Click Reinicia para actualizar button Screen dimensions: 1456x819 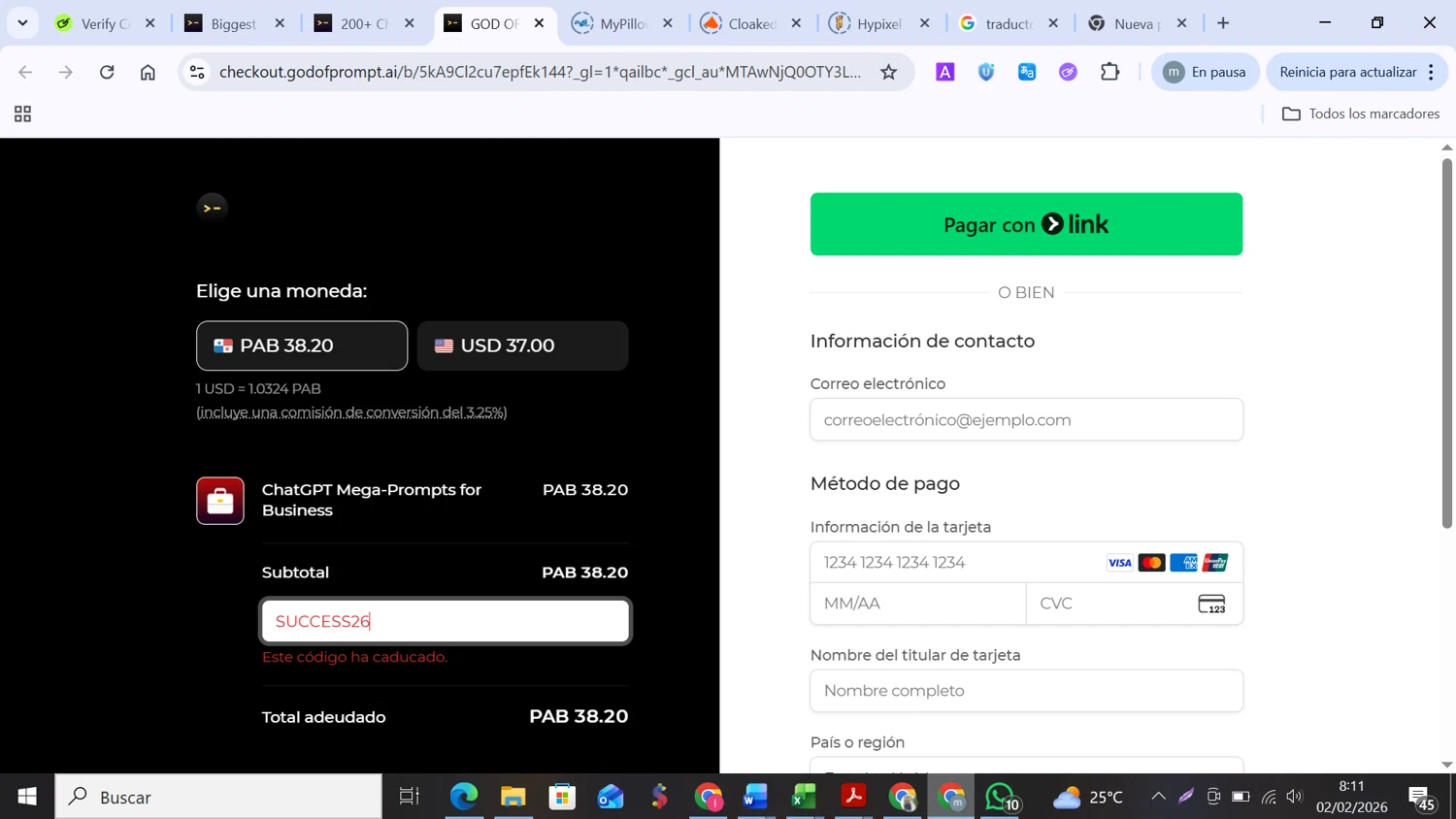click(x=1347, y=72)
